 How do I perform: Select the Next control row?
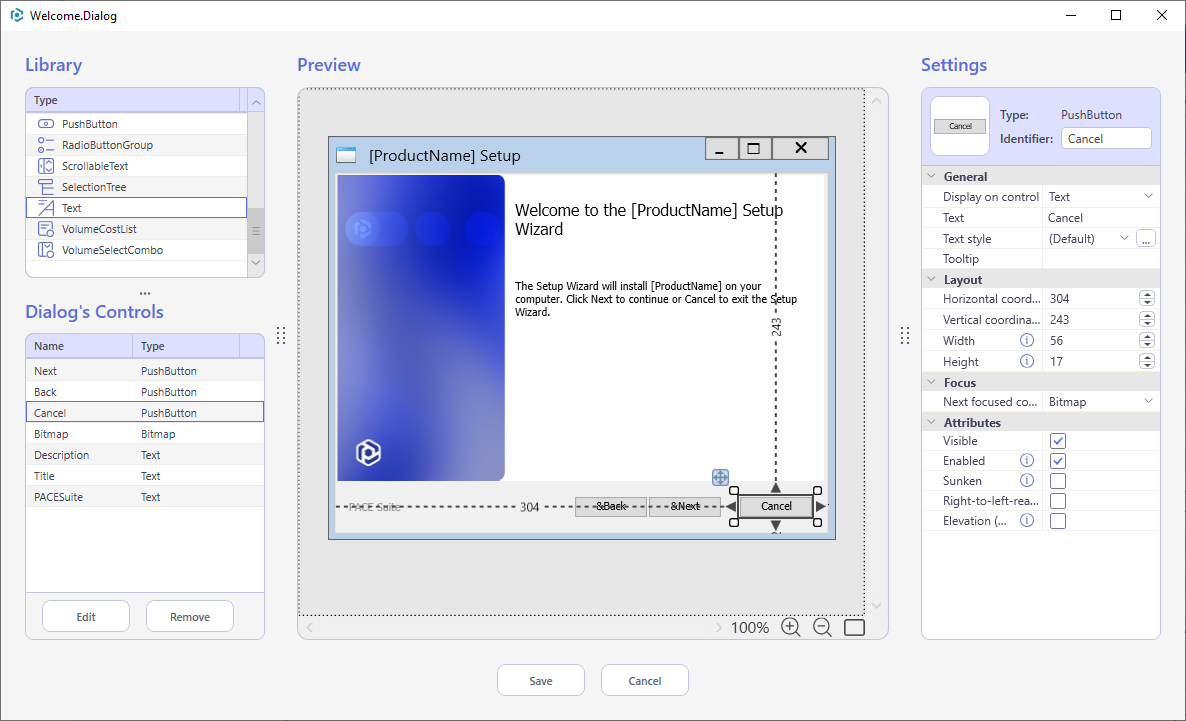click(144, 371)
